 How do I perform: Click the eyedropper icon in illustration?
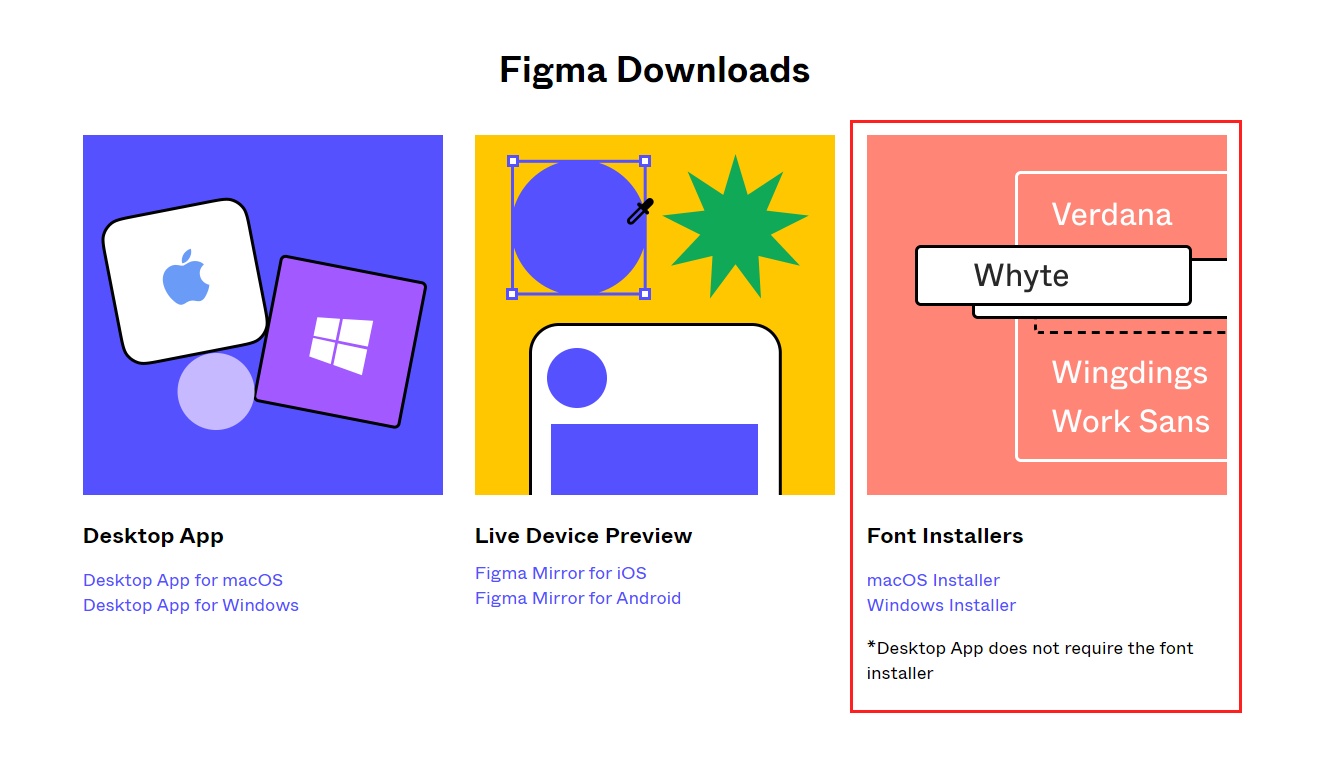point(640,211)
